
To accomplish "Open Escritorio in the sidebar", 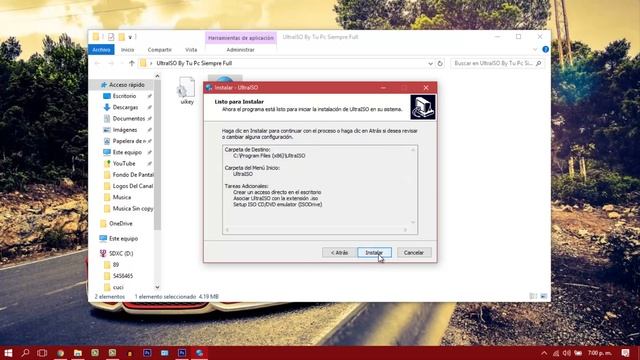I will pyautogui.click(x=124, y=96).
